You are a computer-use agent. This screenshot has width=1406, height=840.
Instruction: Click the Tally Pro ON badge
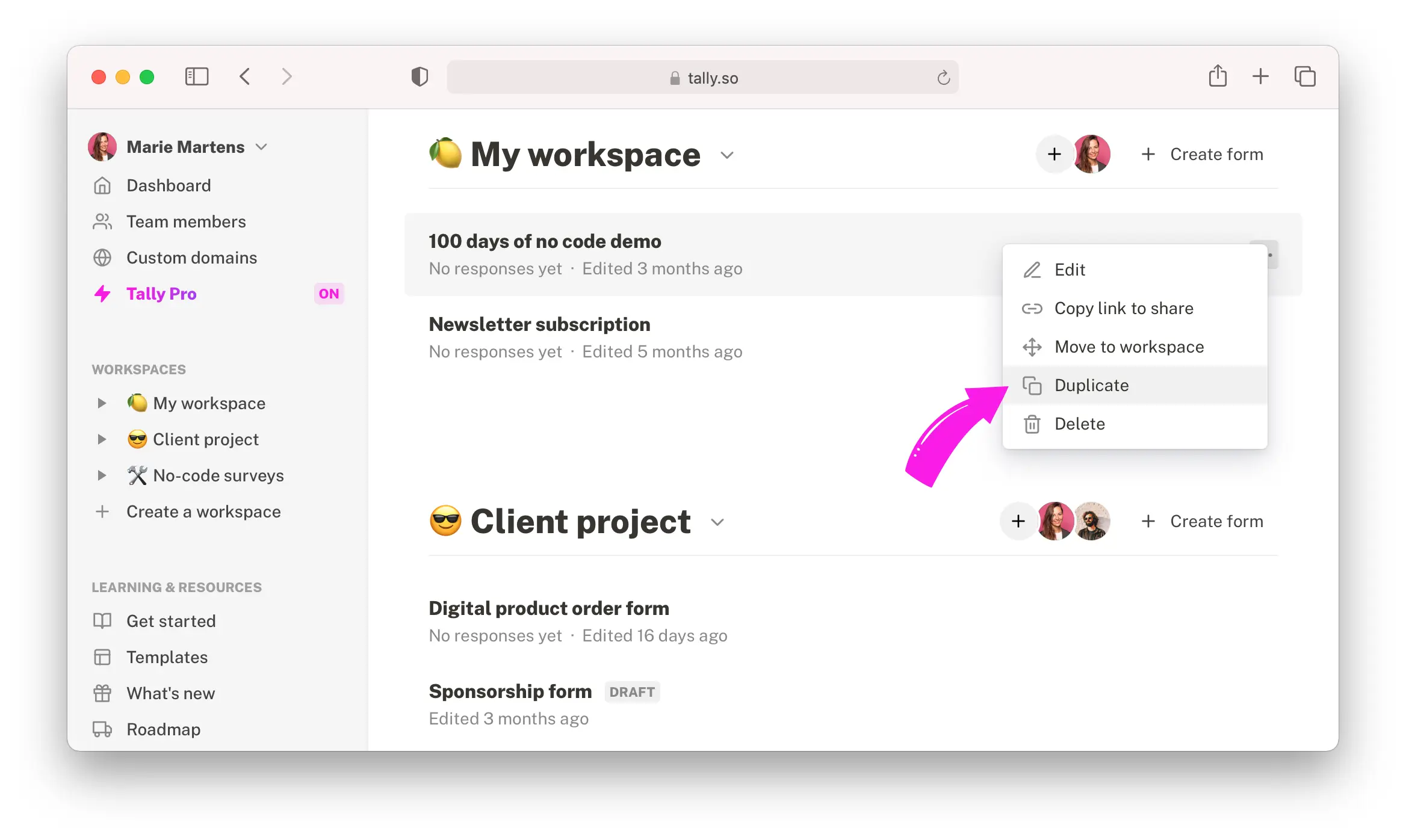pyautogui.click(x=329, y=294)
